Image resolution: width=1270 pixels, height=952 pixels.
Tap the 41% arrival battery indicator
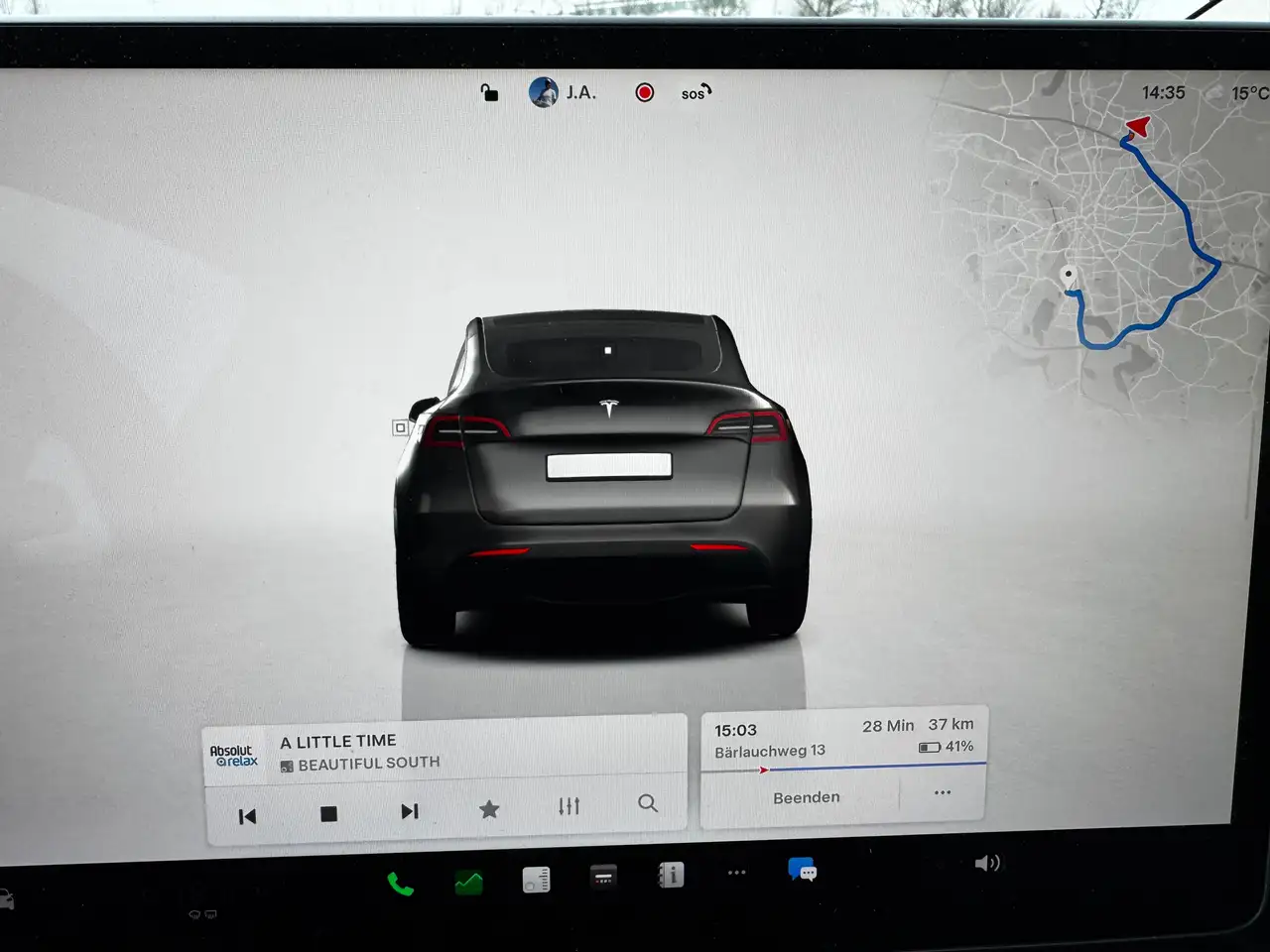pyautogui.click(x=947, y=746)
